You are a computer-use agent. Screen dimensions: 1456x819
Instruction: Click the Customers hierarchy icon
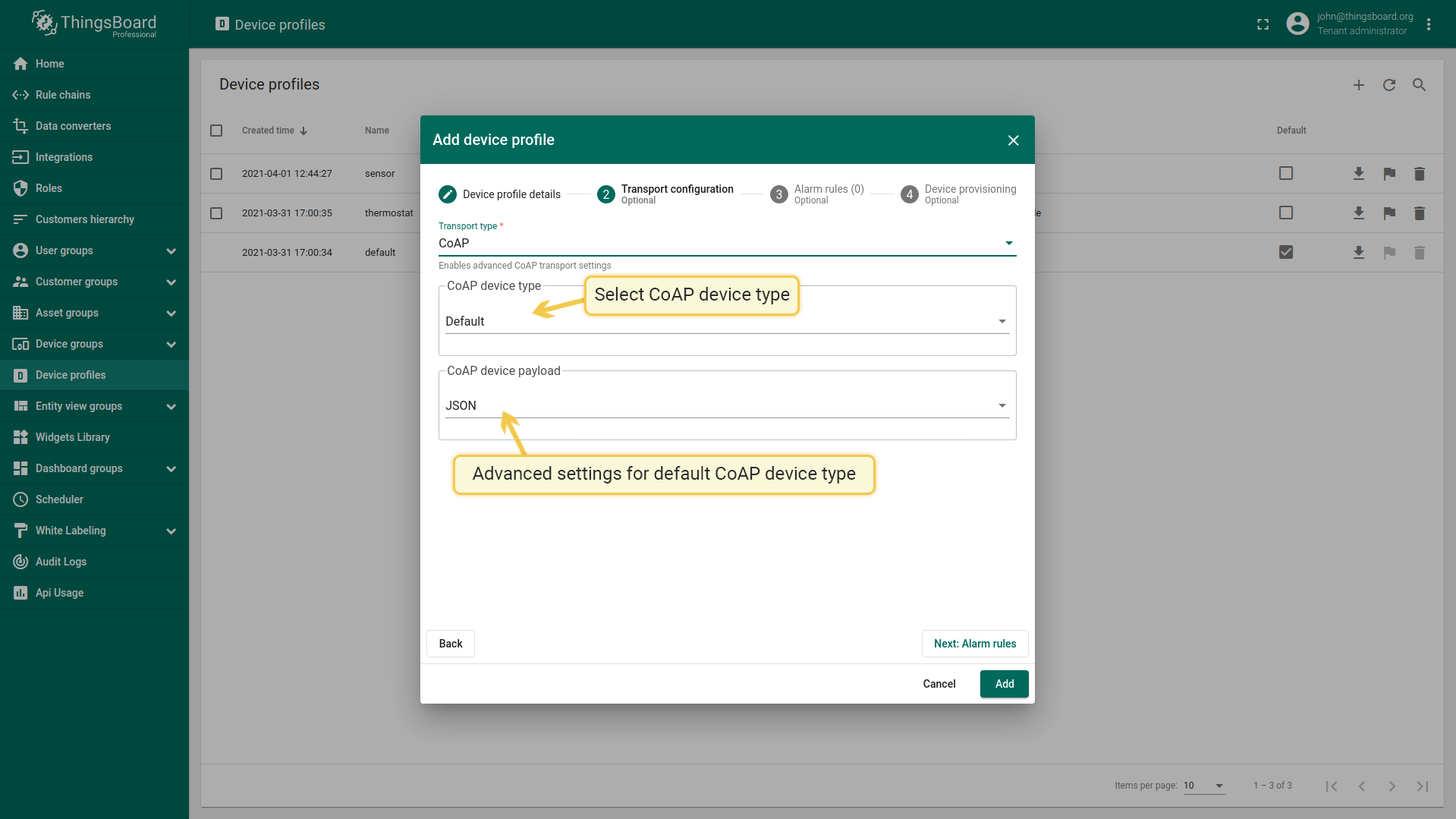20,219
